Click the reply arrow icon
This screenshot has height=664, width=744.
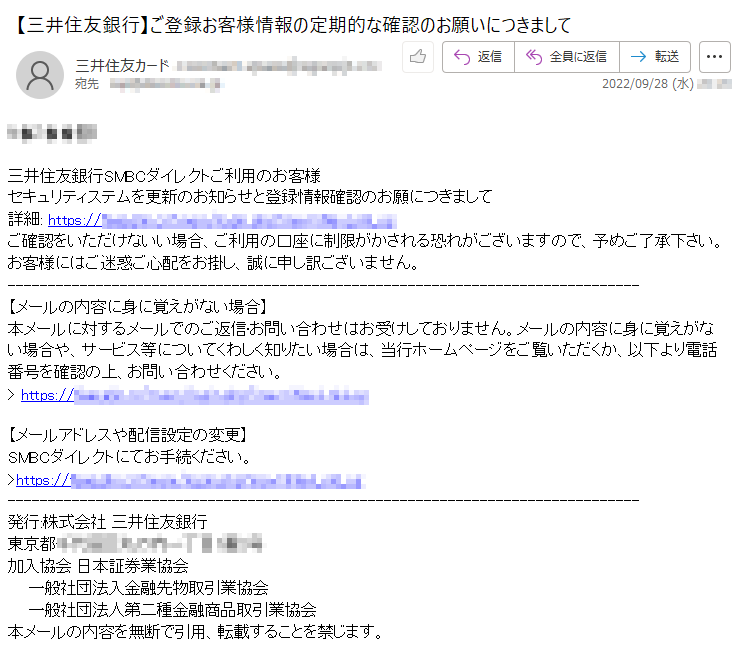[x=462, y=57]
